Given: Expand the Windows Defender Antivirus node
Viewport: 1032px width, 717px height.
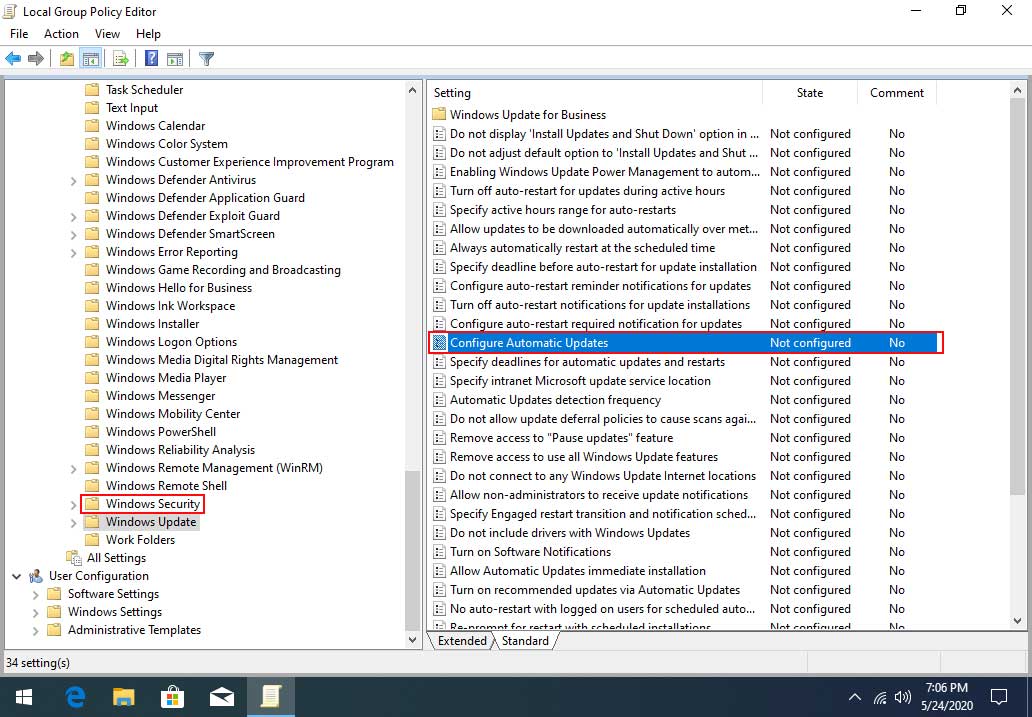Looking at the screenshot, I should point(74,180).
